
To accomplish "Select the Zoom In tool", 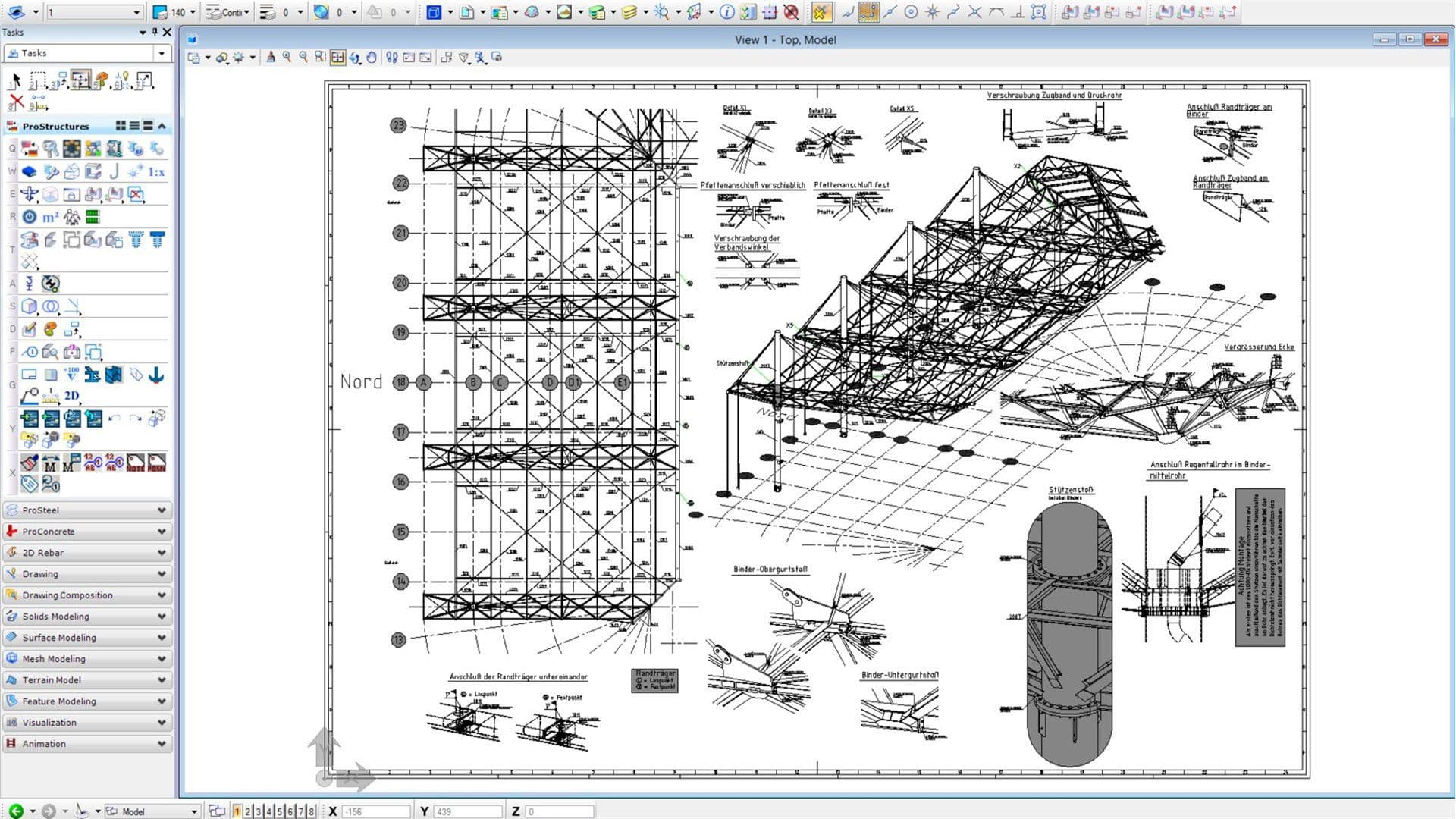I will 287,57.
